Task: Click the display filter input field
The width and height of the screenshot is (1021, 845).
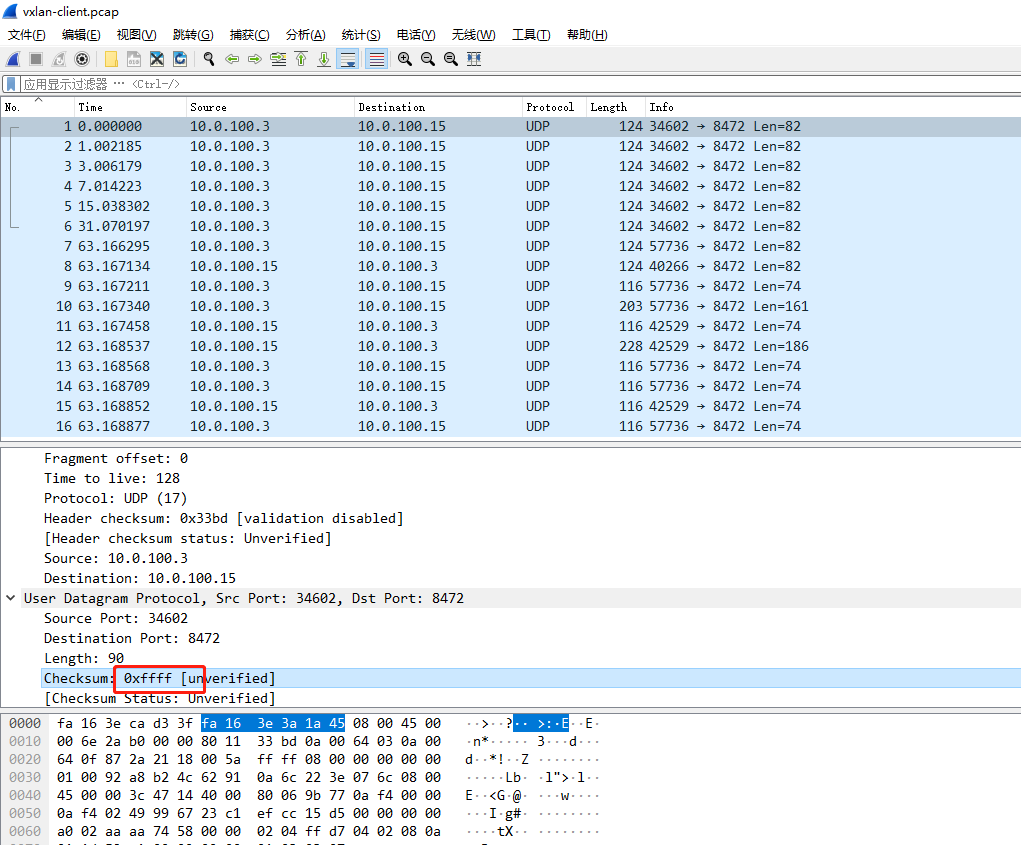Action: [x=500, y=84]
